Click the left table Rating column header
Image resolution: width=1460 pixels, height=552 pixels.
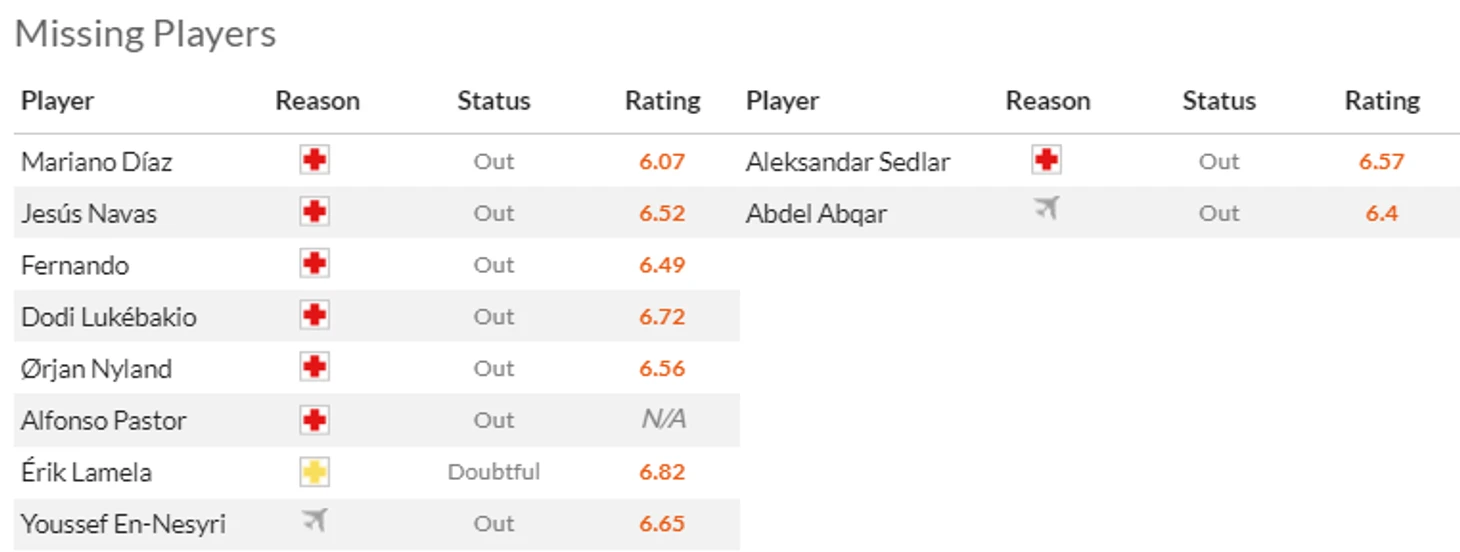[x=662, y=101]
